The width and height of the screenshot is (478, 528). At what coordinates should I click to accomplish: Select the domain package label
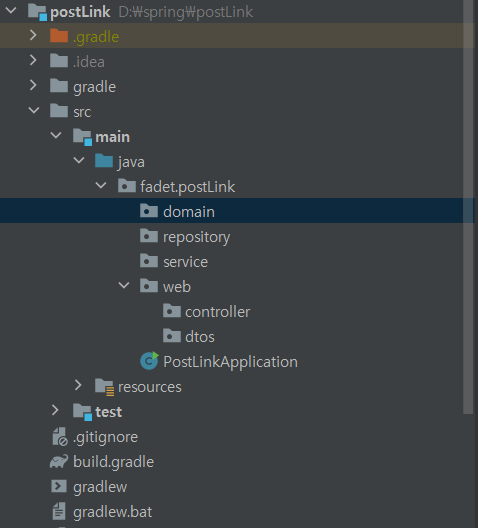(x=189, y=212)
